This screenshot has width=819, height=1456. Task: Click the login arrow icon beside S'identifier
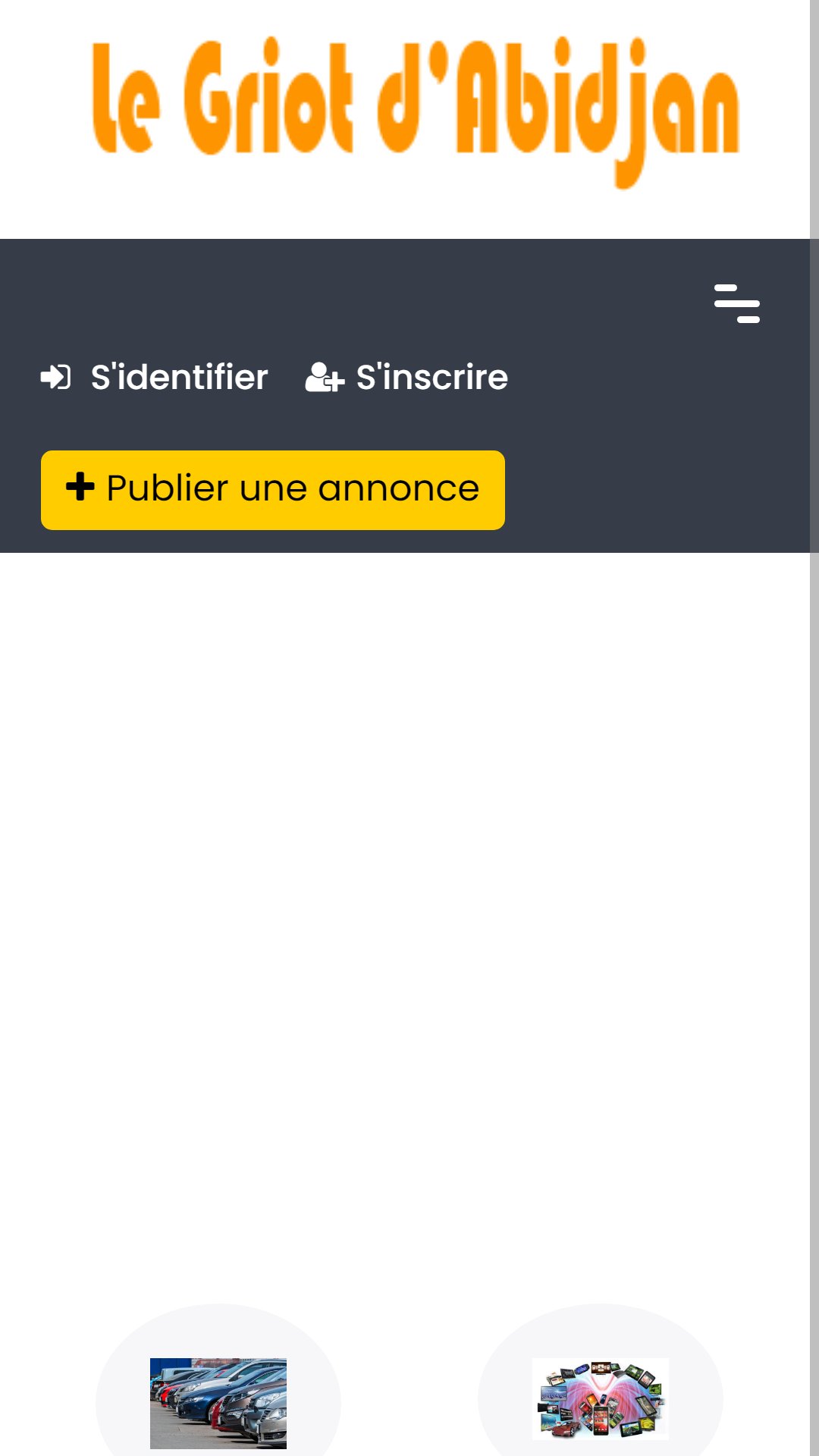pyautogui.click(x=55, y=377)
